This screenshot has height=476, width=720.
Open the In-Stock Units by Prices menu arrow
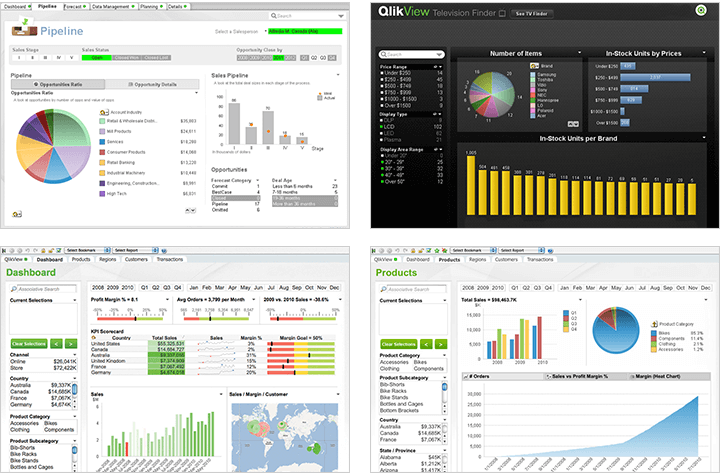point(704,53)
